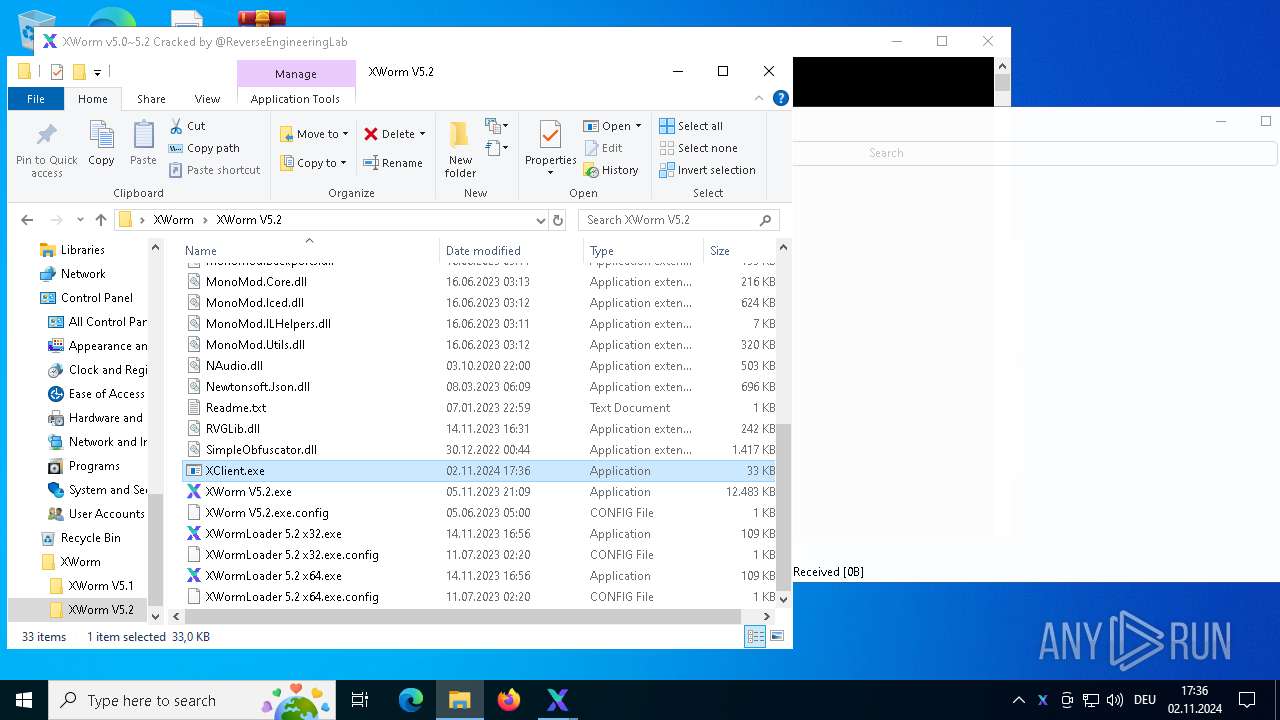Open Quick Access Toolbar customize dropdown

97,72
